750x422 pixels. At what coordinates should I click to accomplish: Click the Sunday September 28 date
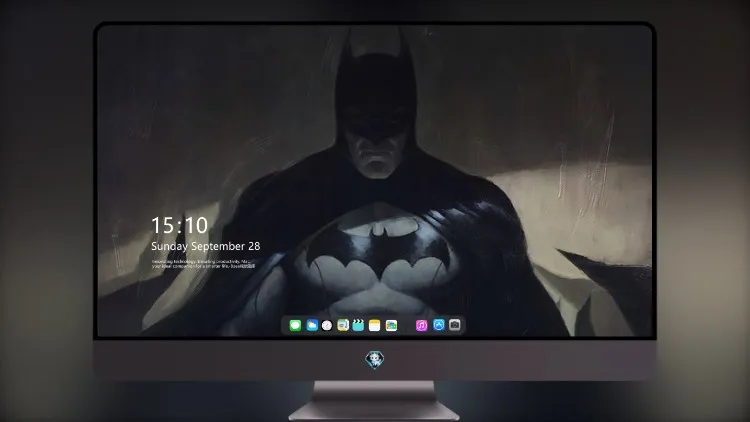206,246
